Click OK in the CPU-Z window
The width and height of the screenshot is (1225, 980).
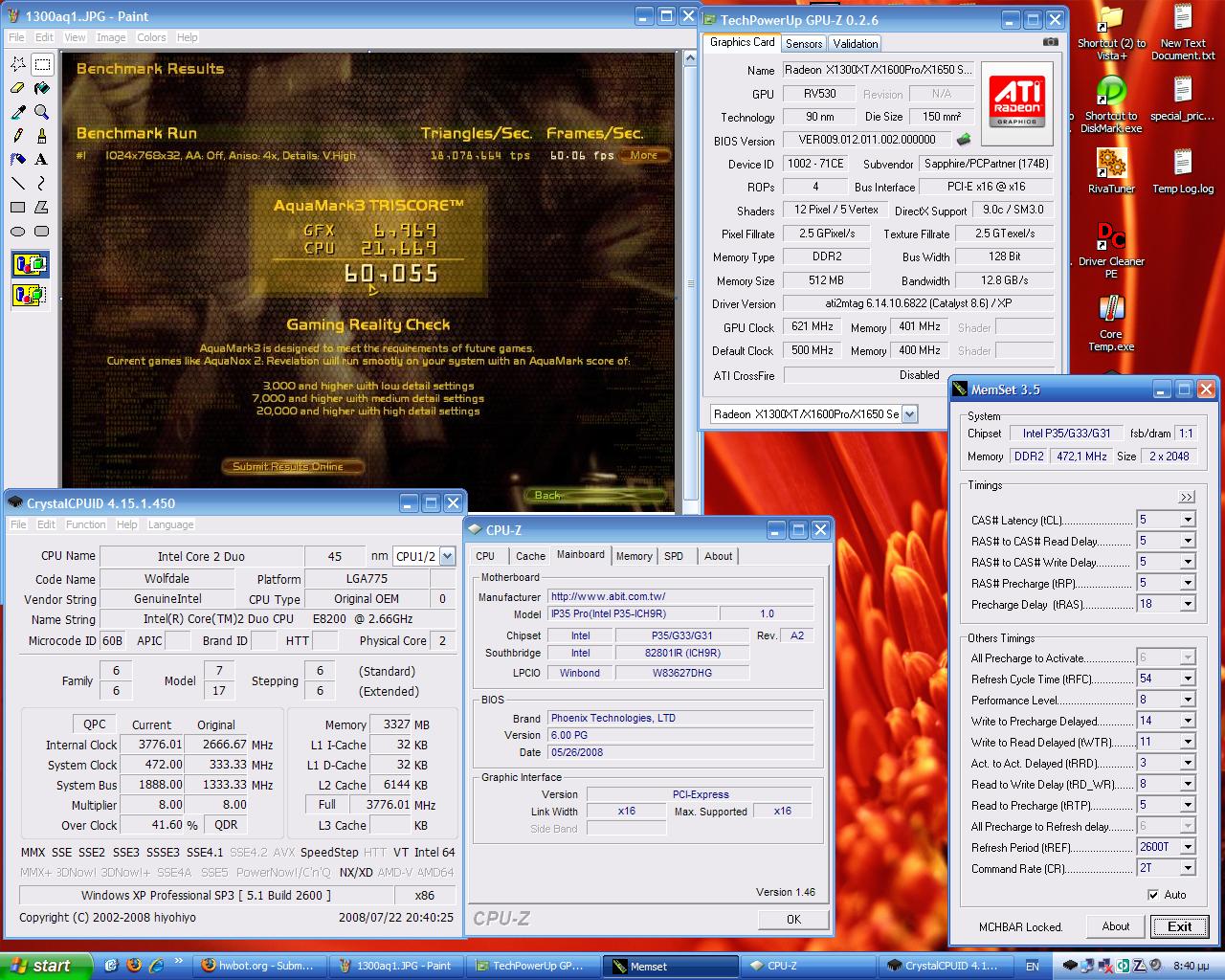[x=793, y=919]
